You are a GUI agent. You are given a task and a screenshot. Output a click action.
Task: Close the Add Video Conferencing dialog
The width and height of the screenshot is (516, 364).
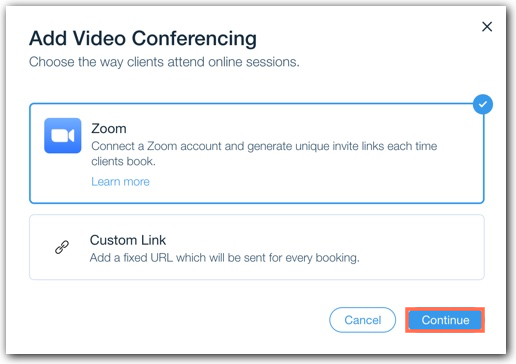click(487, 27)
